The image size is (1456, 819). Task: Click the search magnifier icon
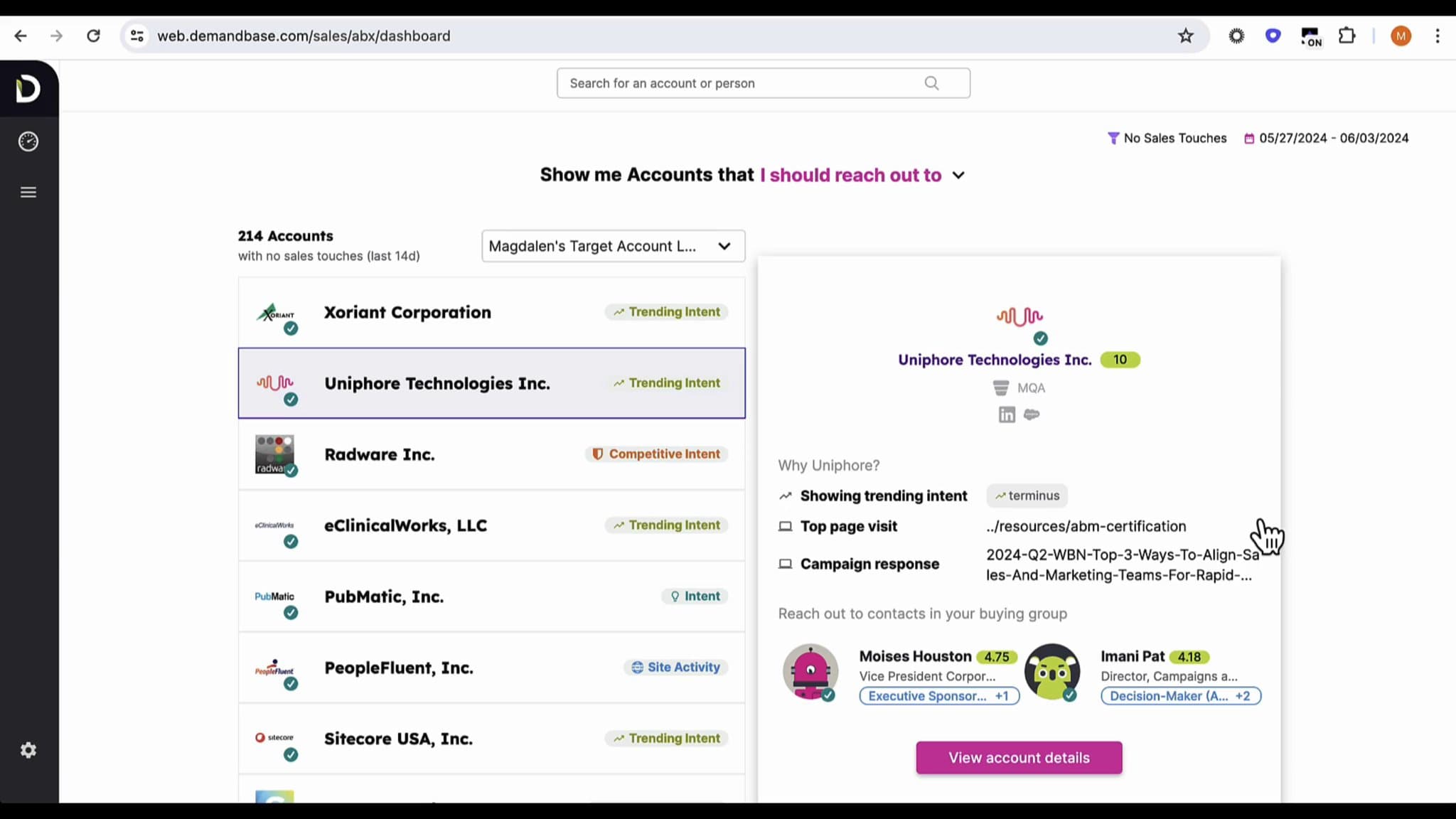click(931, 83)
